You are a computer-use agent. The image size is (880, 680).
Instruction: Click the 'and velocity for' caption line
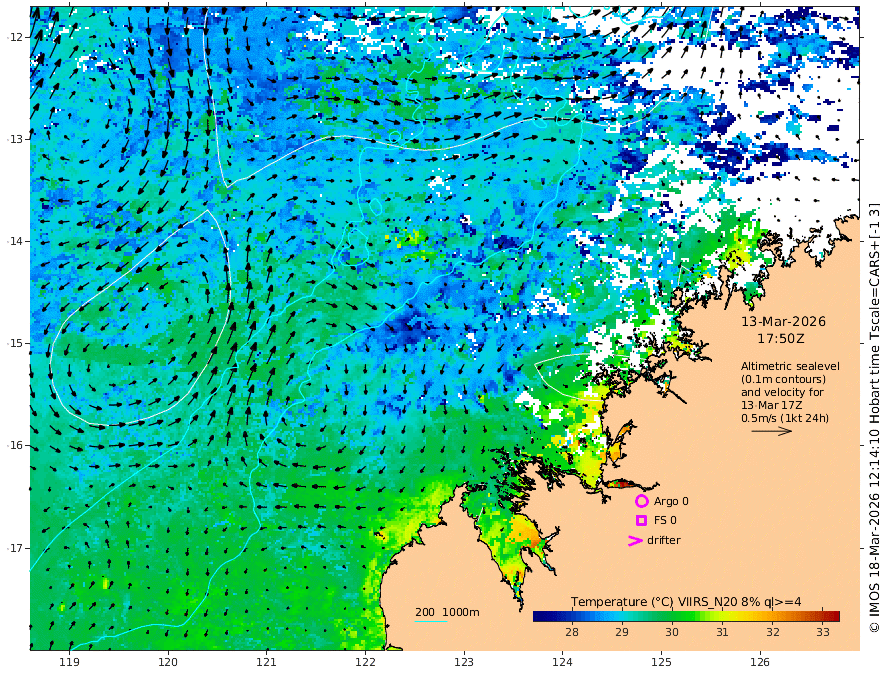click(x=782, y=392)
